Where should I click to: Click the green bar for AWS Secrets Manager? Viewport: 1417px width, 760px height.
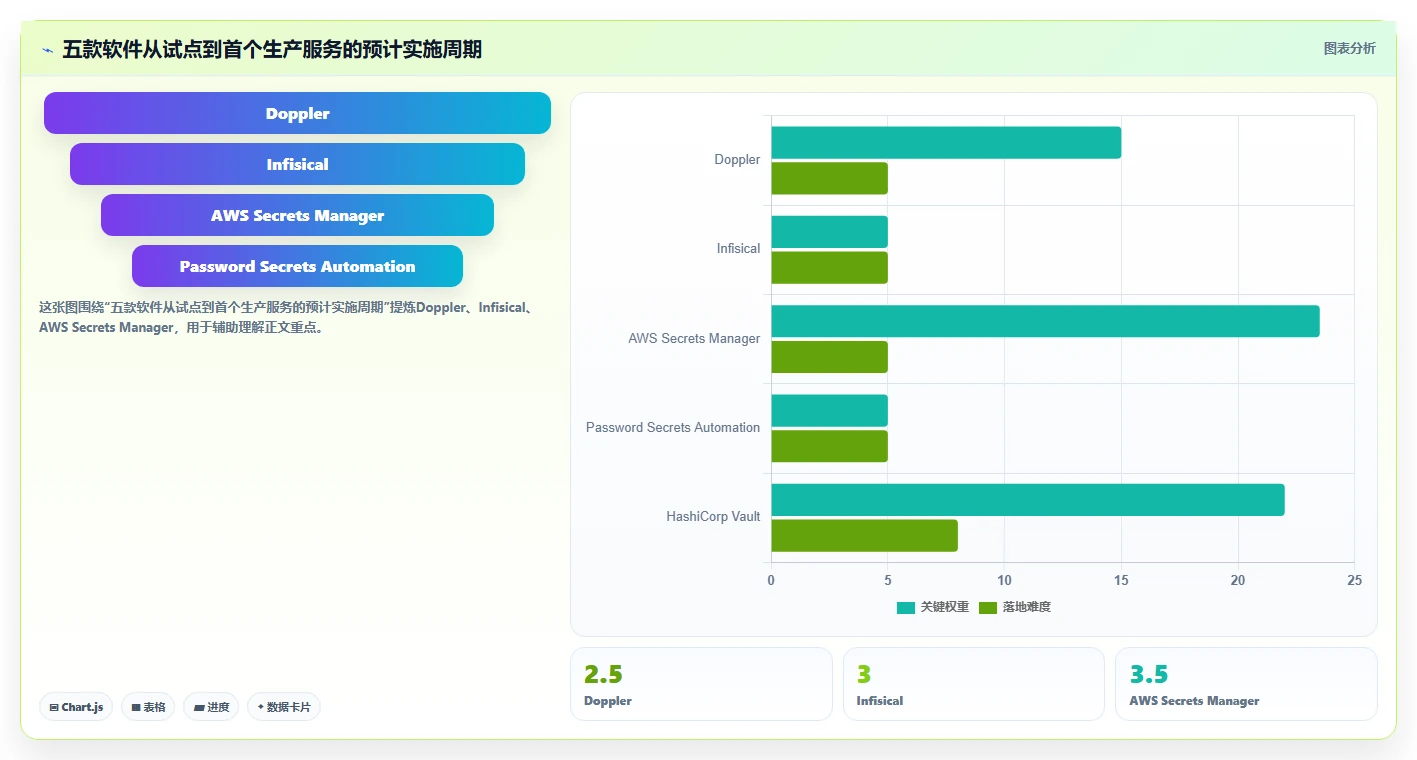[829, 357]
